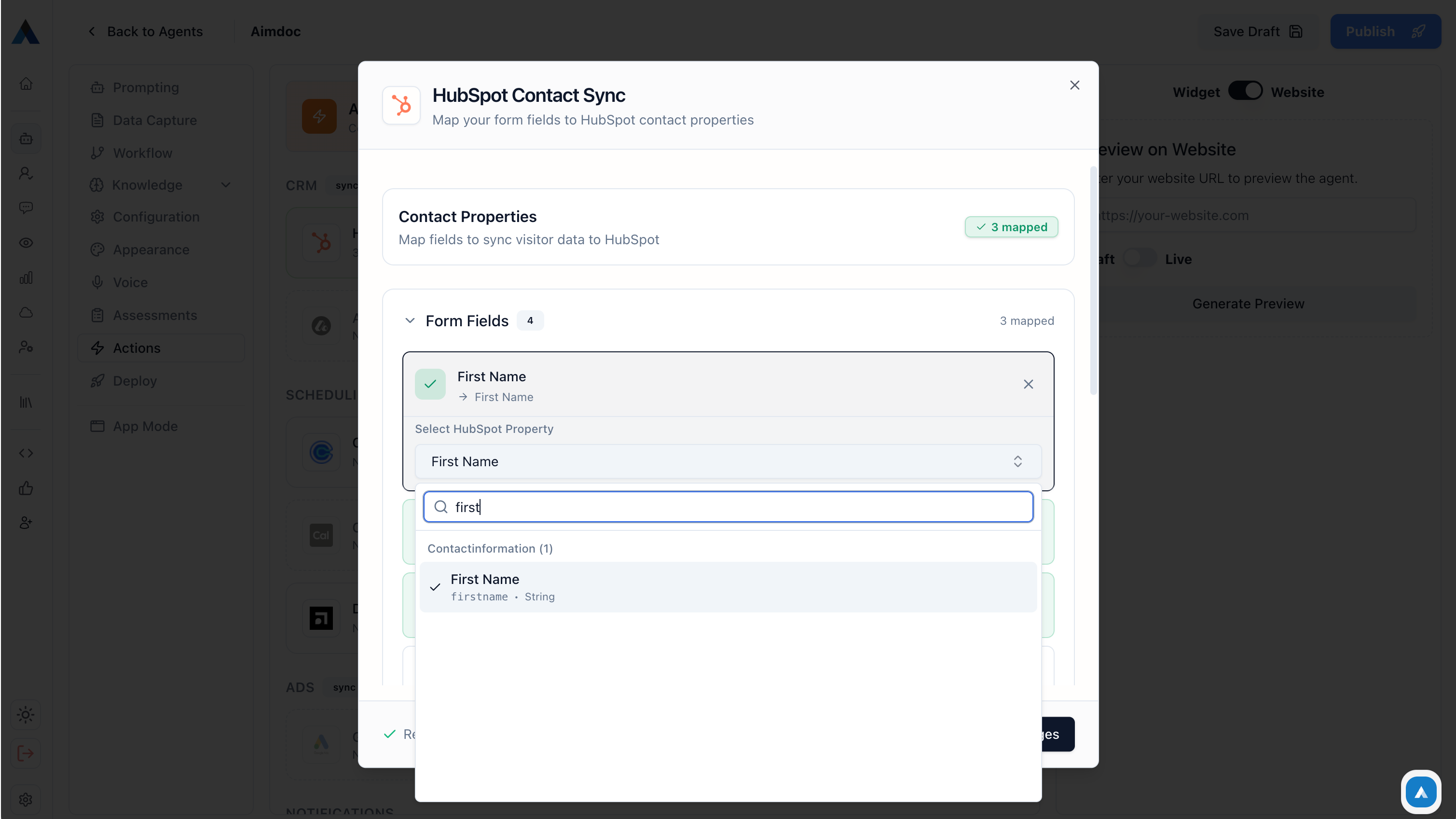Open the user settings icon in left rail
The width and height of the screenshot is (1456, 819).
tap(26, 347)
